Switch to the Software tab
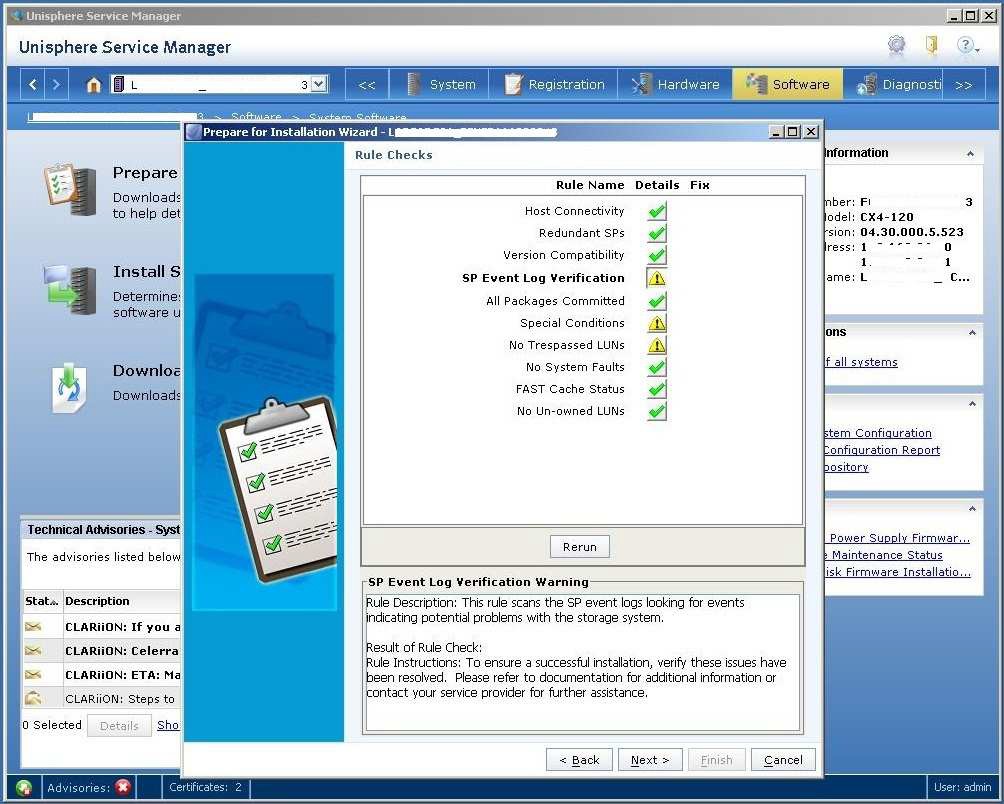 (x=788, y=84)
